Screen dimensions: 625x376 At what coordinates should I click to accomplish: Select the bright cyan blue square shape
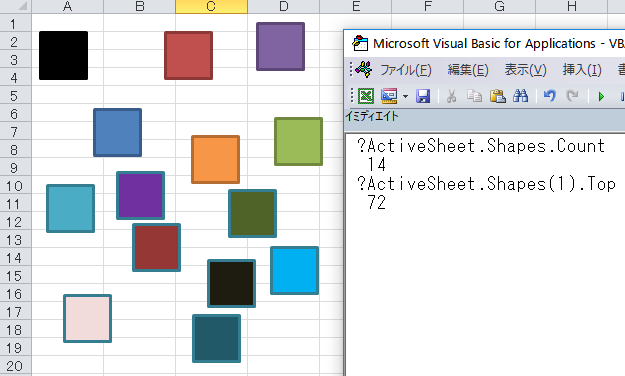click(295, 270)
